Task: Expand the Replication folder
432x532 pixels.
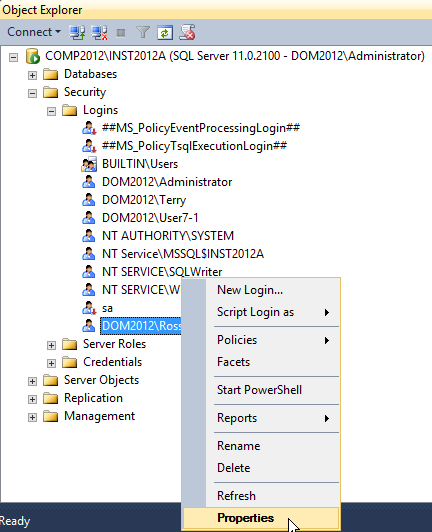Action: (32, 399)
